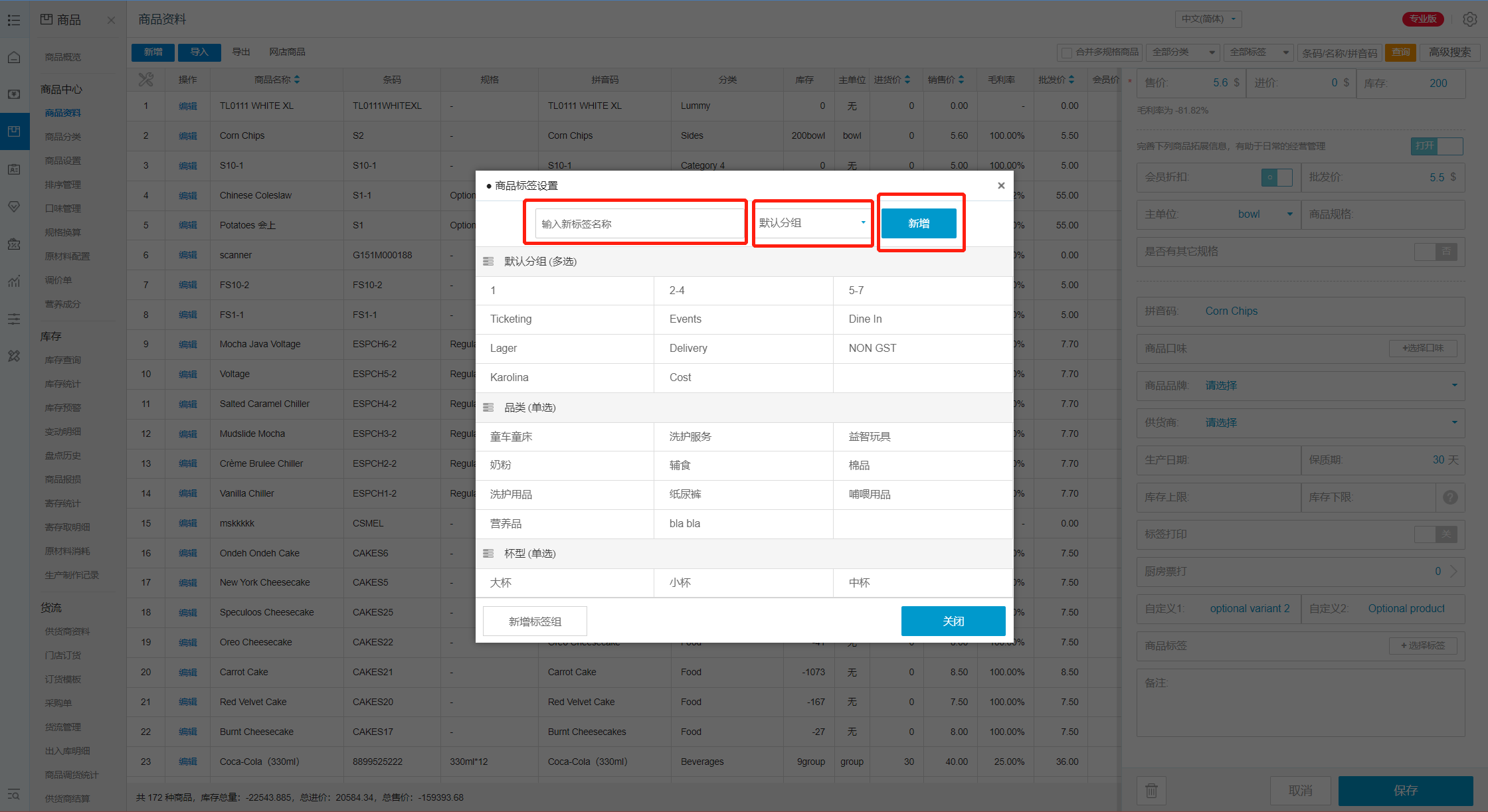Open the 全部分类 filter dropdown

click(1183, 52)
